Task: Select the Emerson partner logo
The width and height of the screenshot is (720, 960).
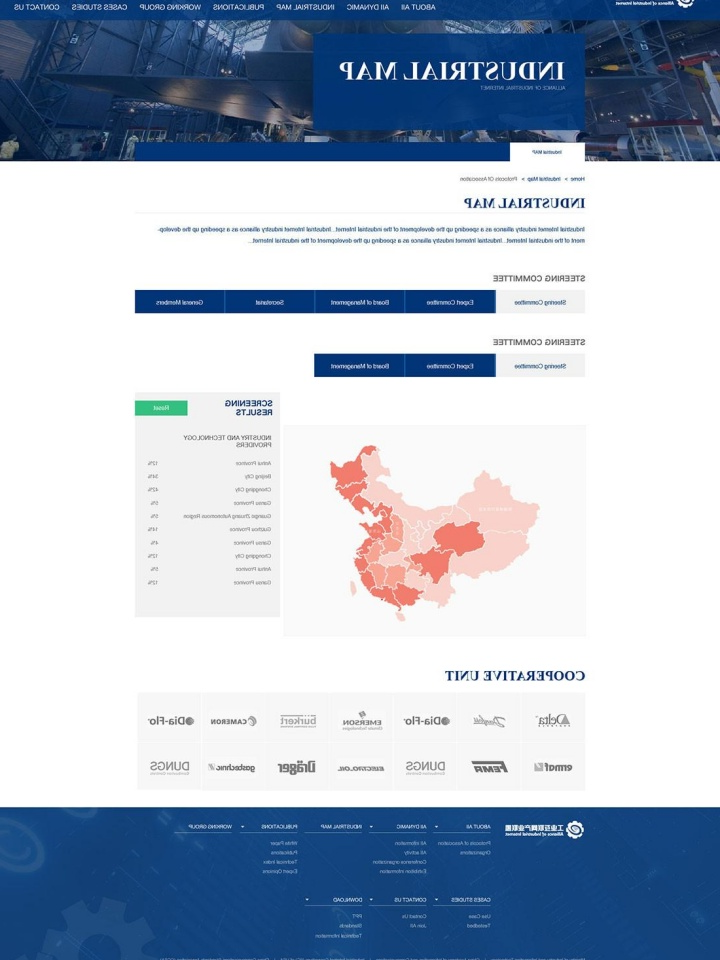Action: click(x=362, y=721)
